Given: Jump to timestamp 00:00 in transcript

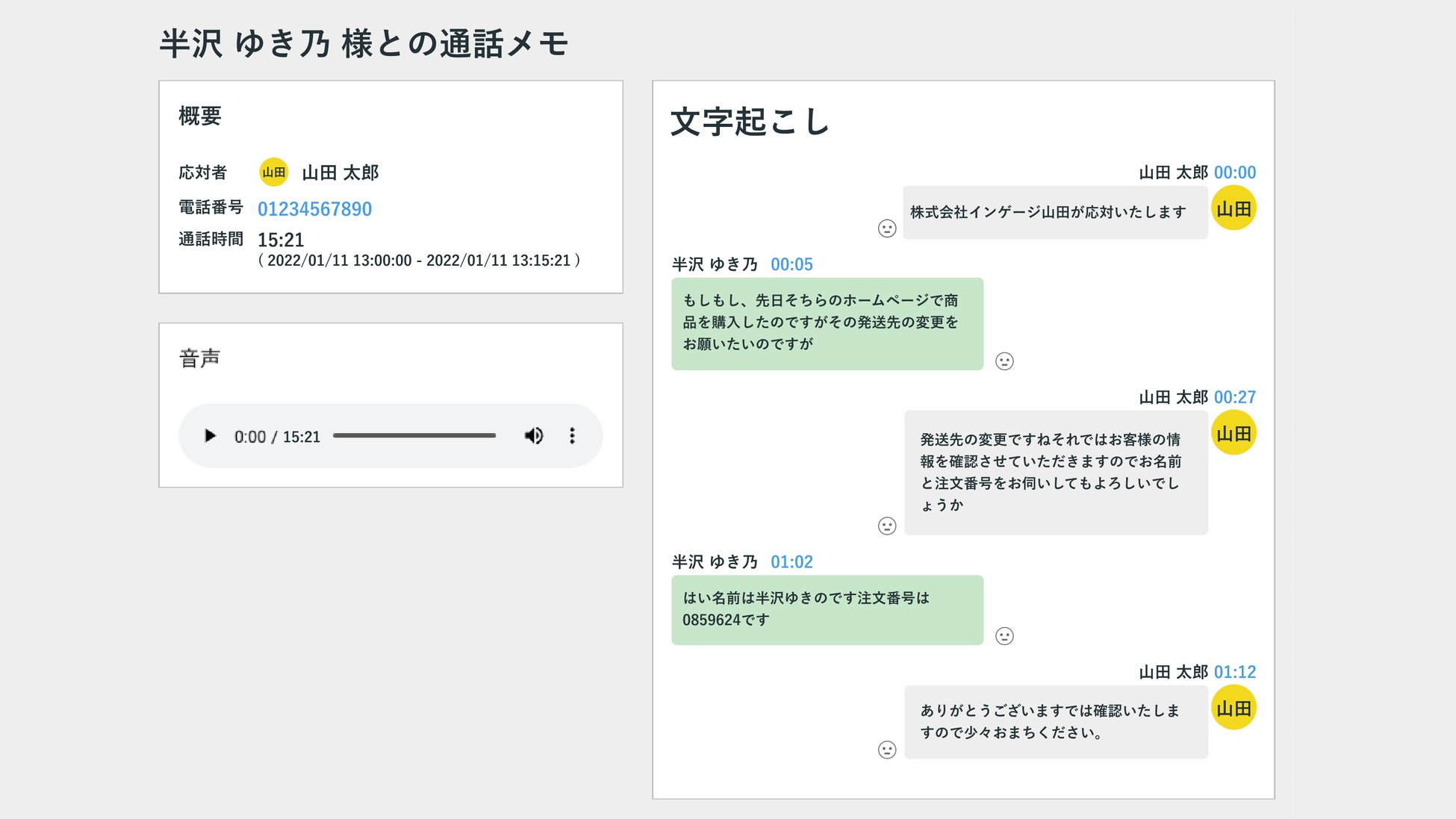Looking at the screenshot, I should [x=1234, y=172].
